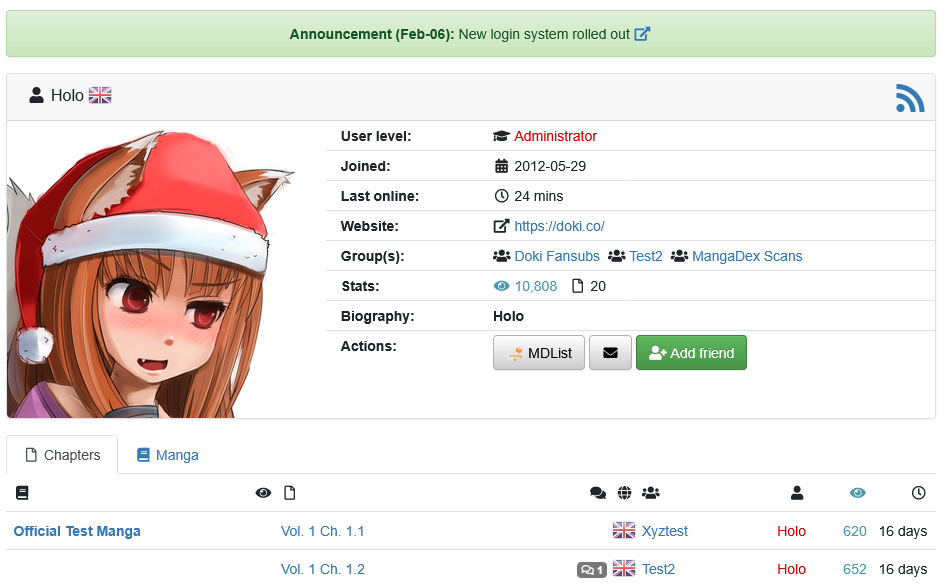Viewport: 947px width, 587px height.
Task: Click the globe language column header icon
Action: point(624,493)
